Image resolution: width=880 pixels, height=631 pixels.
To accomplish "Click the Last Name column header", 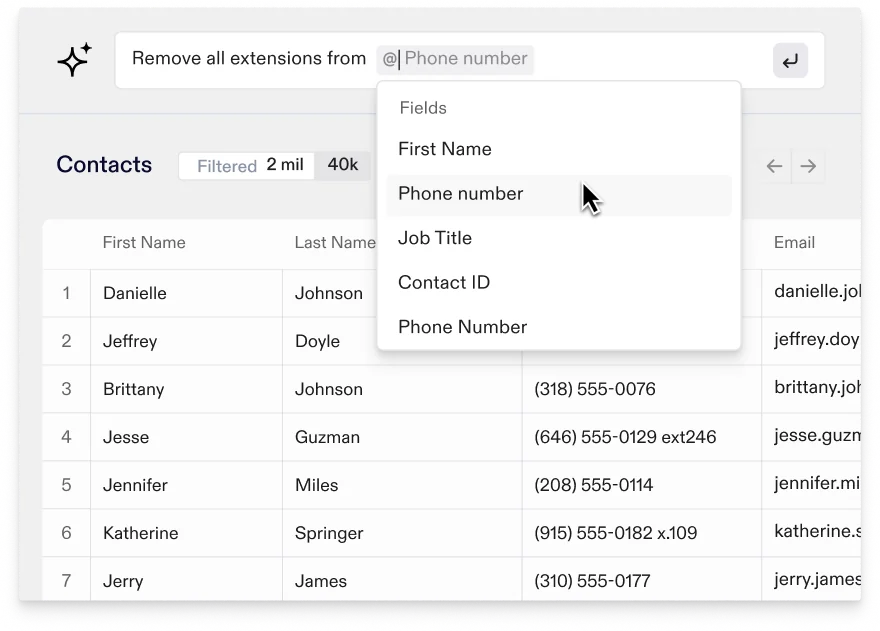I will [x=334, y=243].
